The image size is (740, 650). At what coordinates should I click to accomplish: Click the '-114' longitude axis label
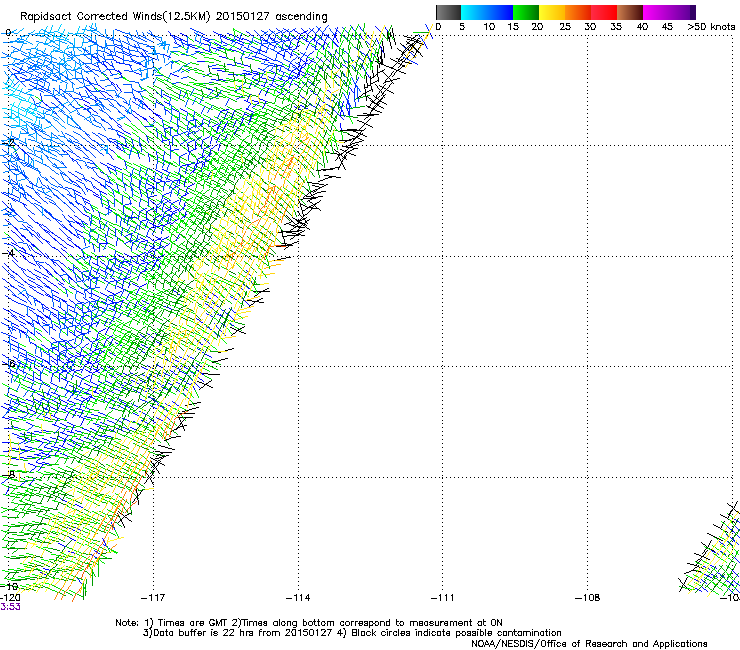click(298, 598)
